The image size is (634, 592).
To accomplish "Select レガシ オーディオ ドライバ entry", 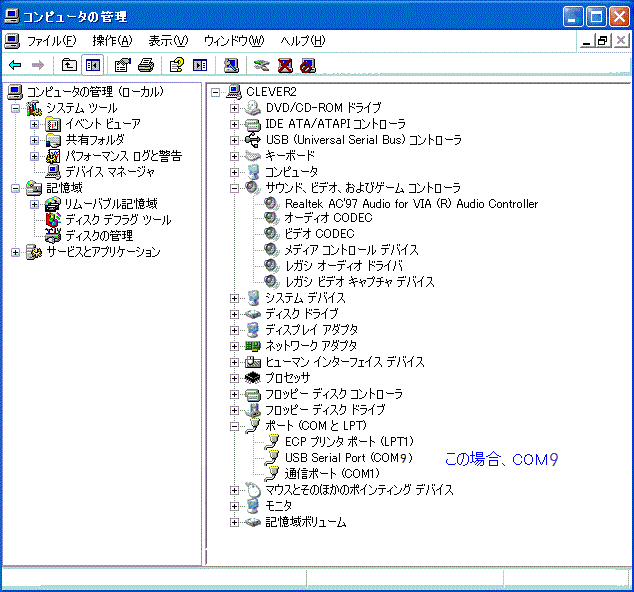I will point(344,266).
